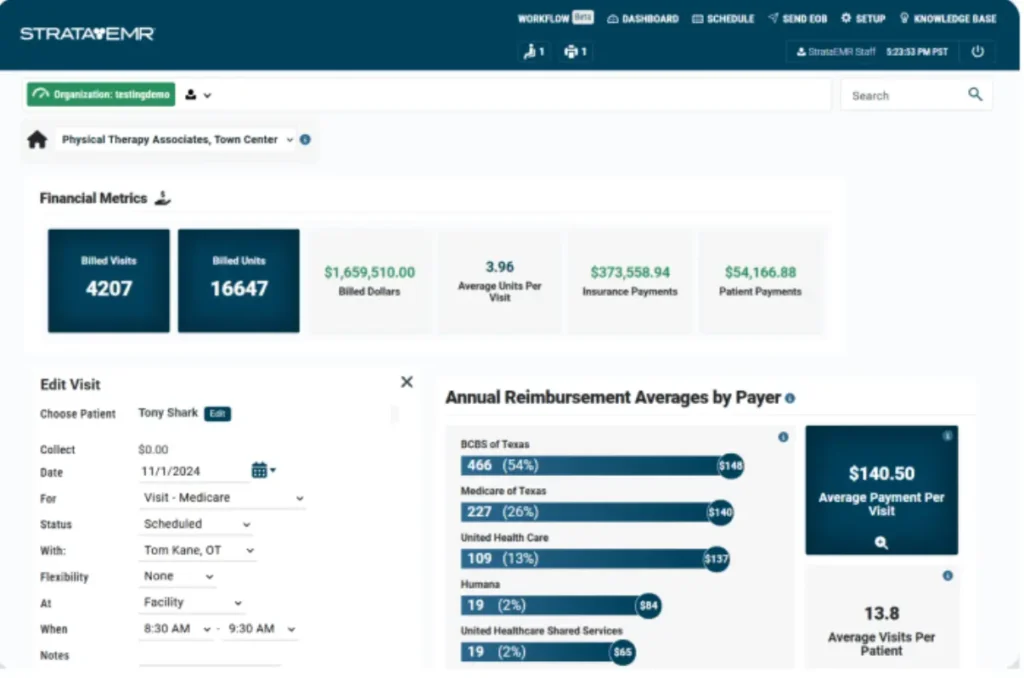Click the Organization: testingdemo badge
This screenshot has width=1024, height=678.
pos(100,94)
